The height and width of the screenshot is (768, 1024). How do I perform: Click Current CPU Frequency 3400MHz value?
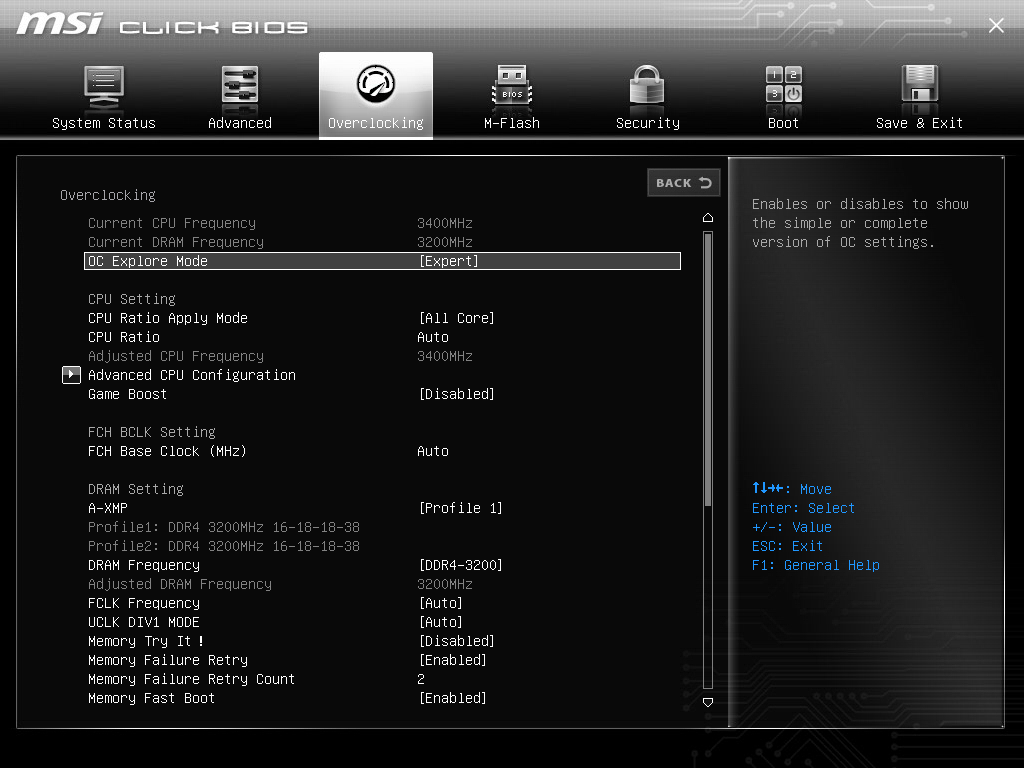pos(445,223)
